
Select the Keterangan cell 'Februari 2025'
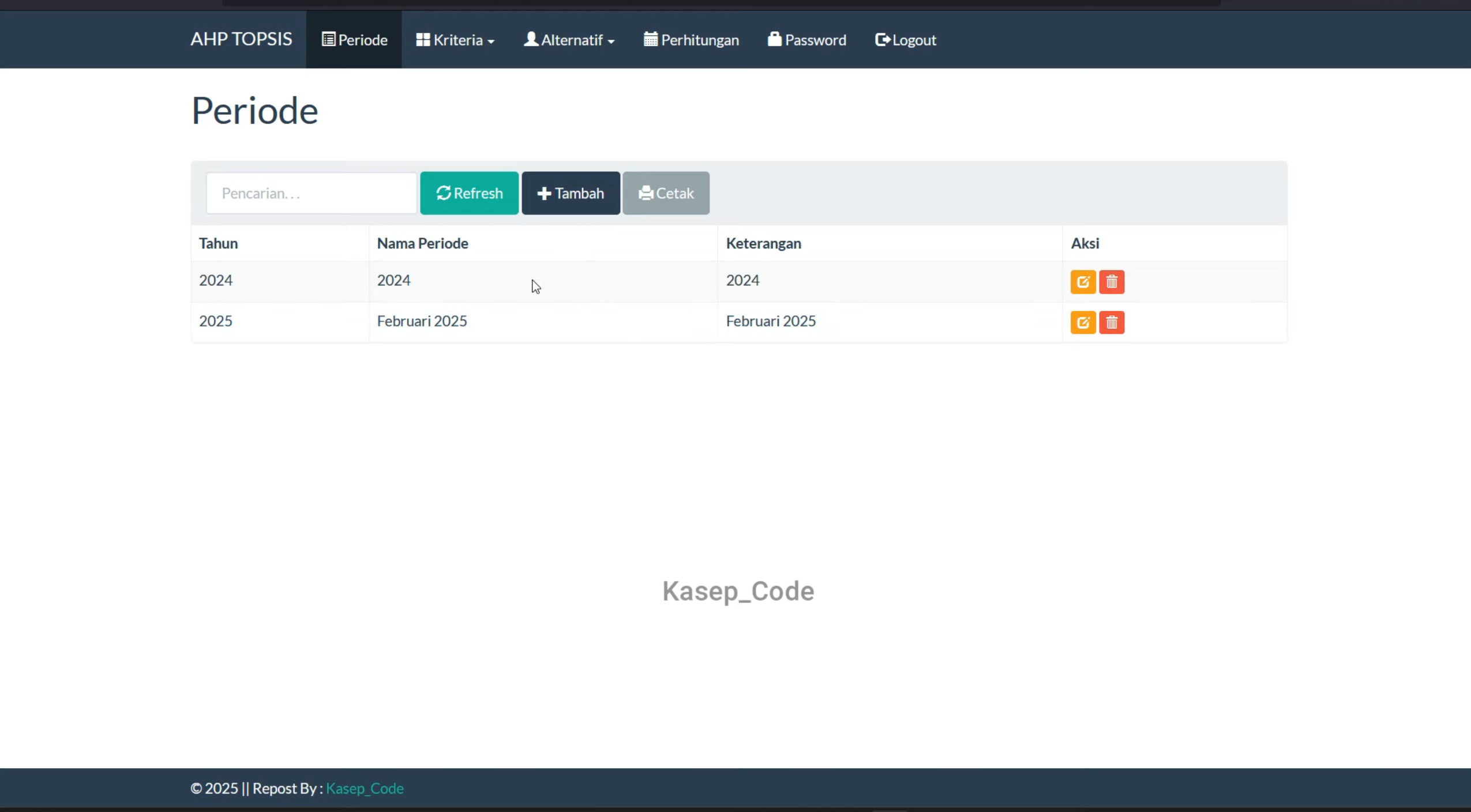coord(890,321)
